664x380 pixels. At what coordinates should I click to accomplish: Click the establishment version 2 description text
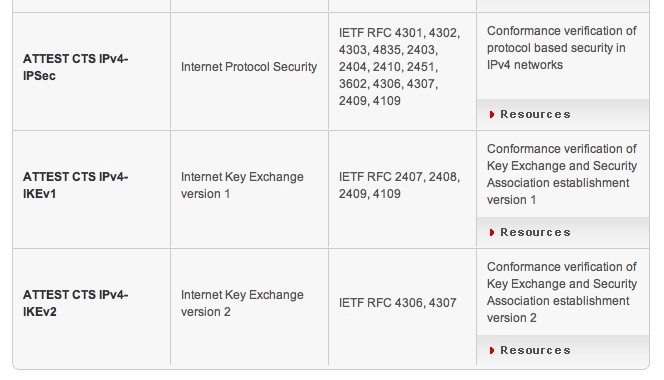pos(562,292)
